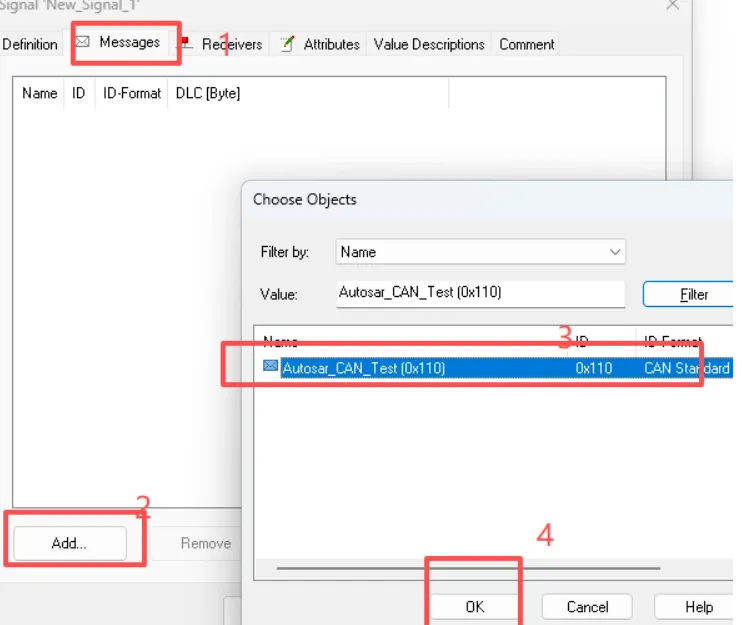The image size is (742, 625).
Task: Sort by DLC [Byte] column header
Action: (x=208, y=93)
